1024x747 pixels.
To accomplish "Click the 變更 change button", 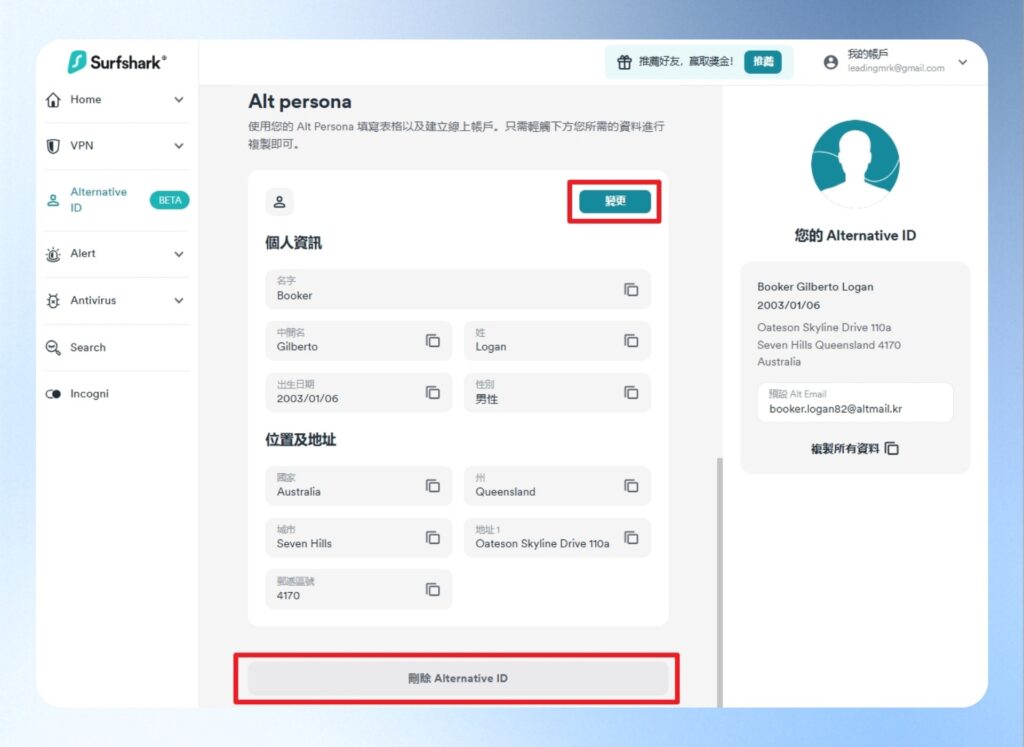I will click(x=615, y=201).
